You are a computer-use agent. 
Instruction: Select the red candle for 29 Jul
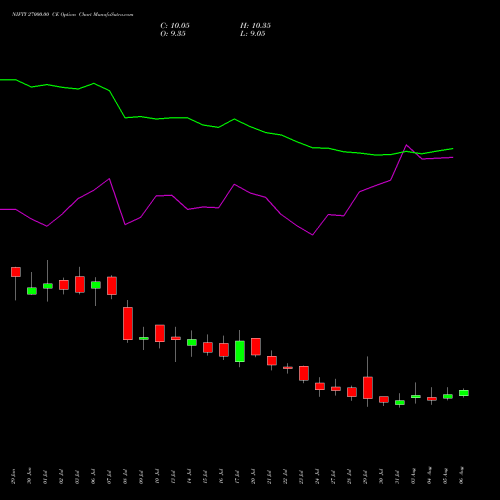click(x=368, y=388)
